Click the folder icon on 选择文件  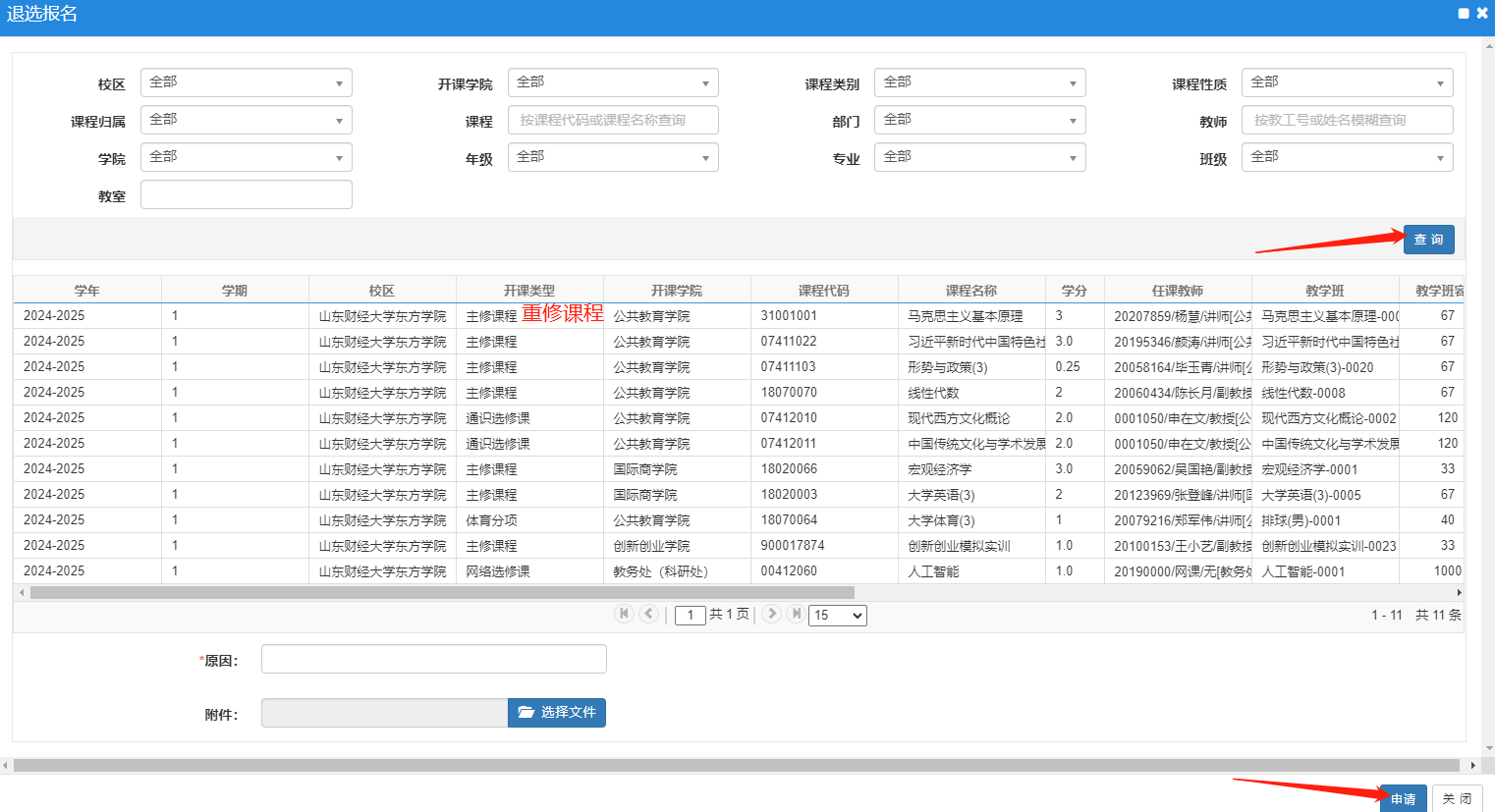(526, 712)
